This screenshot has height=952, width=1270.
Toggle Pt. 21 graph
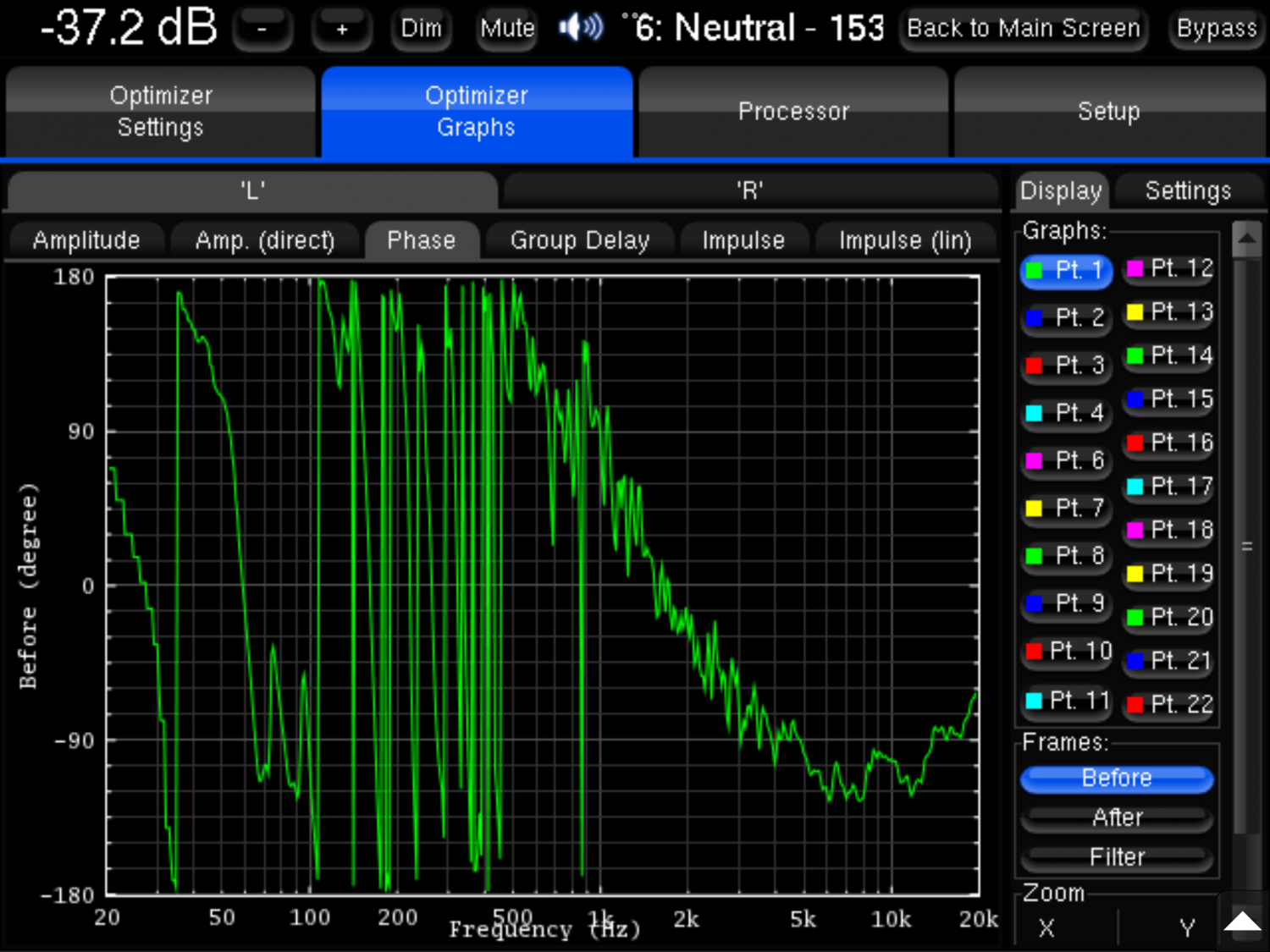[x=1169, y=661]
